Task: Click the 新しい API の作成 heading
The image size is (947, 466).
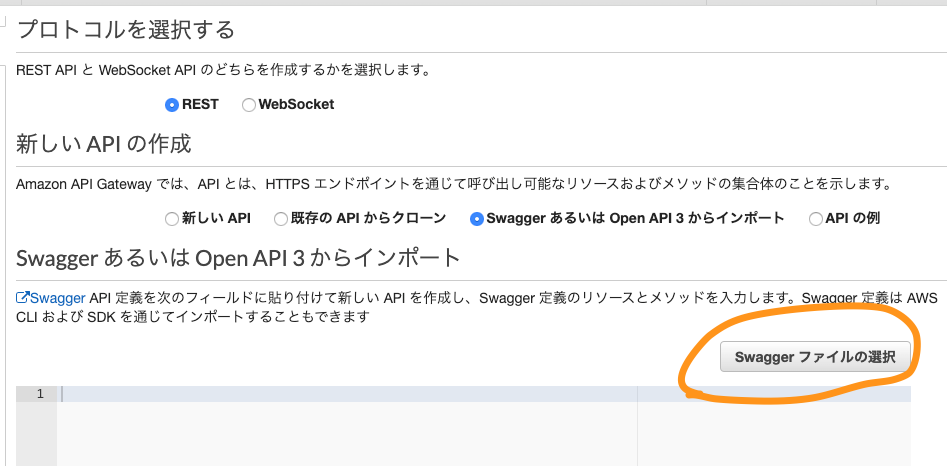Action: 104,144
